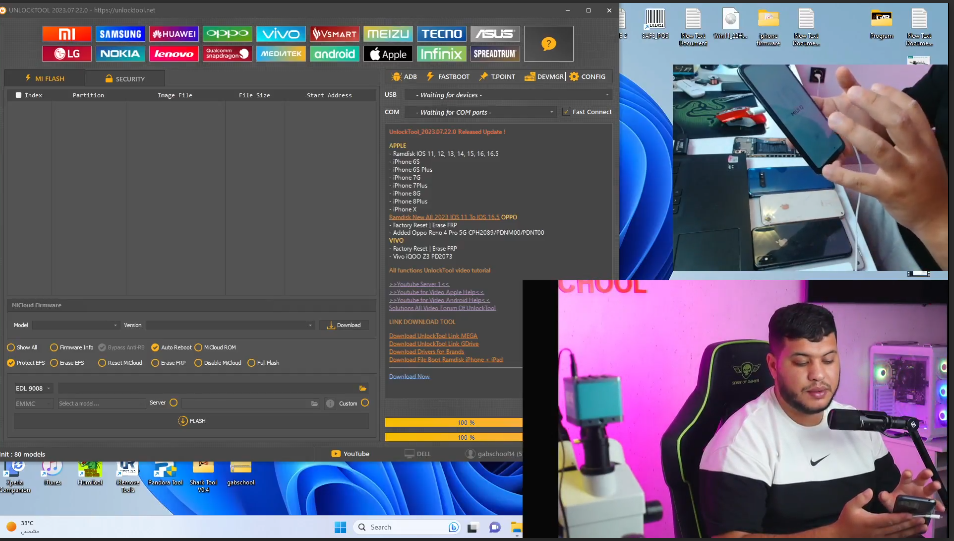The height and width of the screenshot is (541, 954).
Task: Open Download UnlockTool Link MEGA
Action: 433,336
